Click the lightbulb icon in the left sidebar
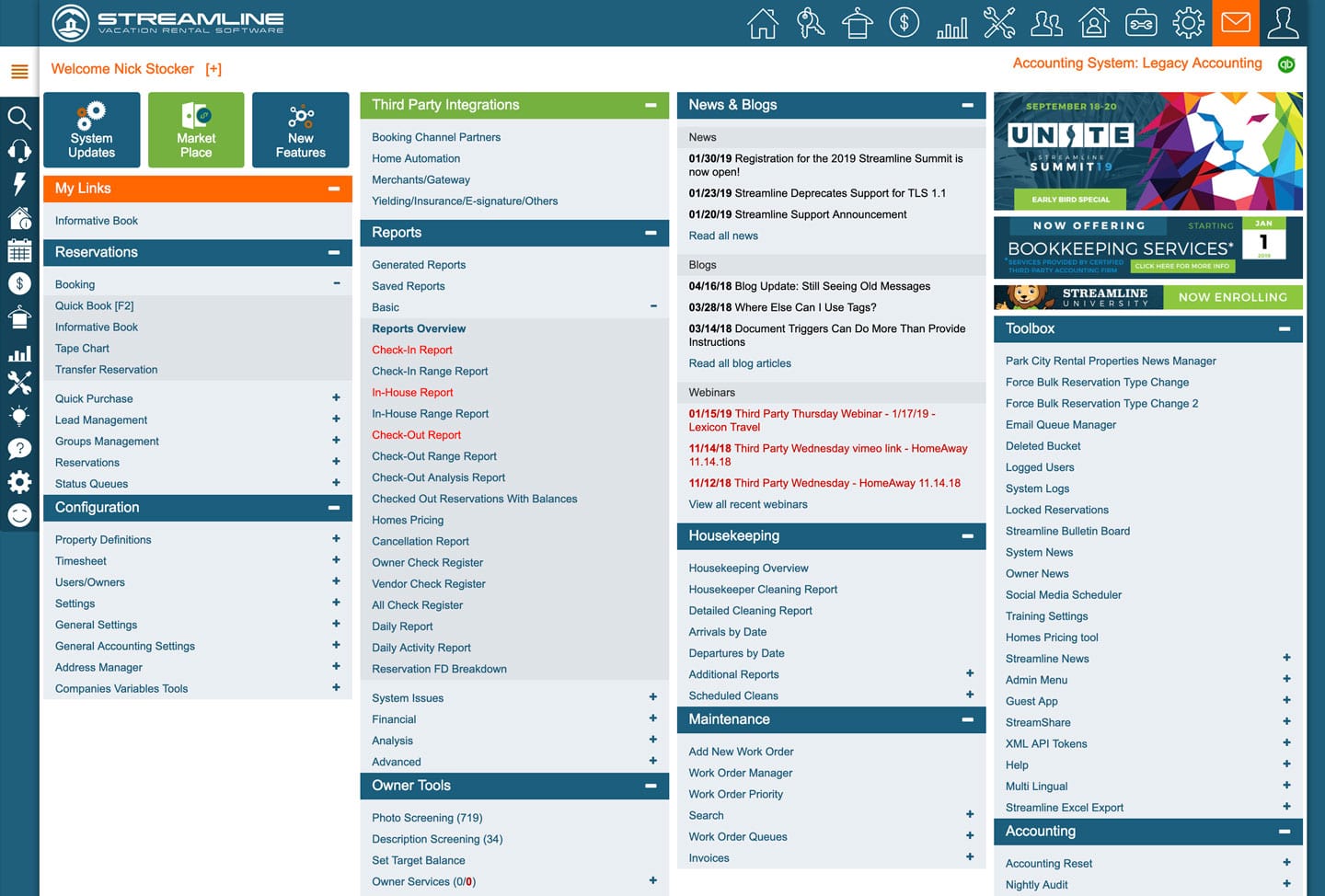 pos(19,415)
